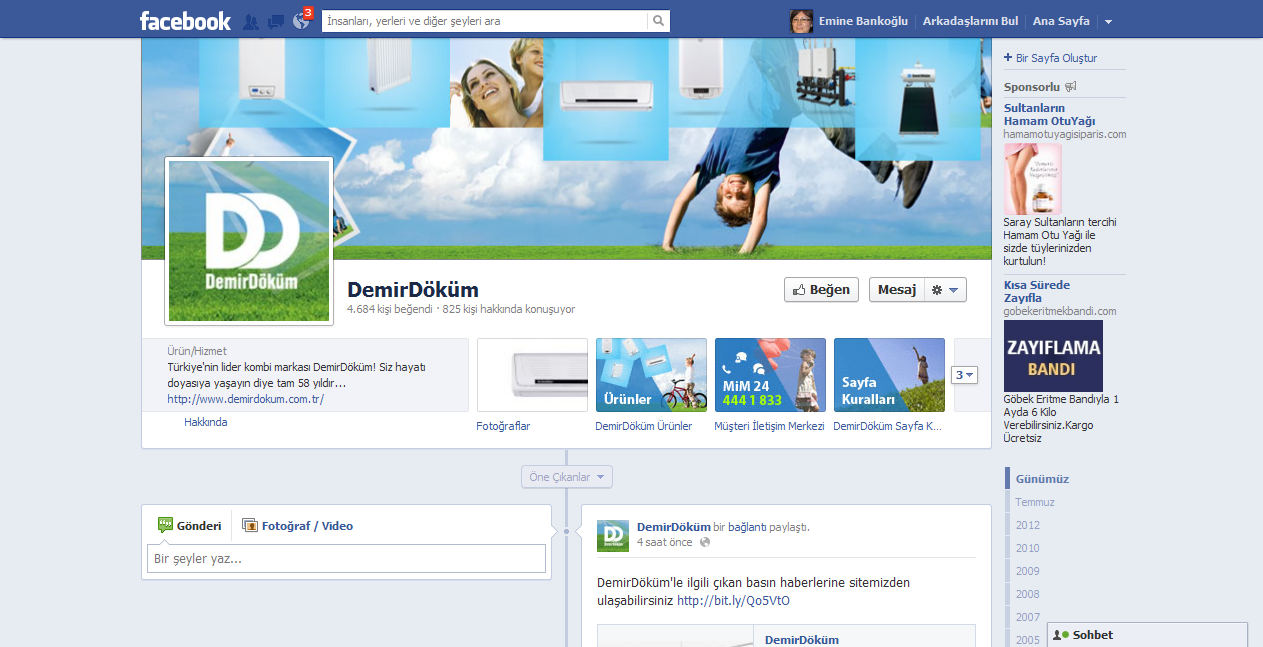Open hamamotuyagisiparis.com ad URL

[x=1065, y=134]
